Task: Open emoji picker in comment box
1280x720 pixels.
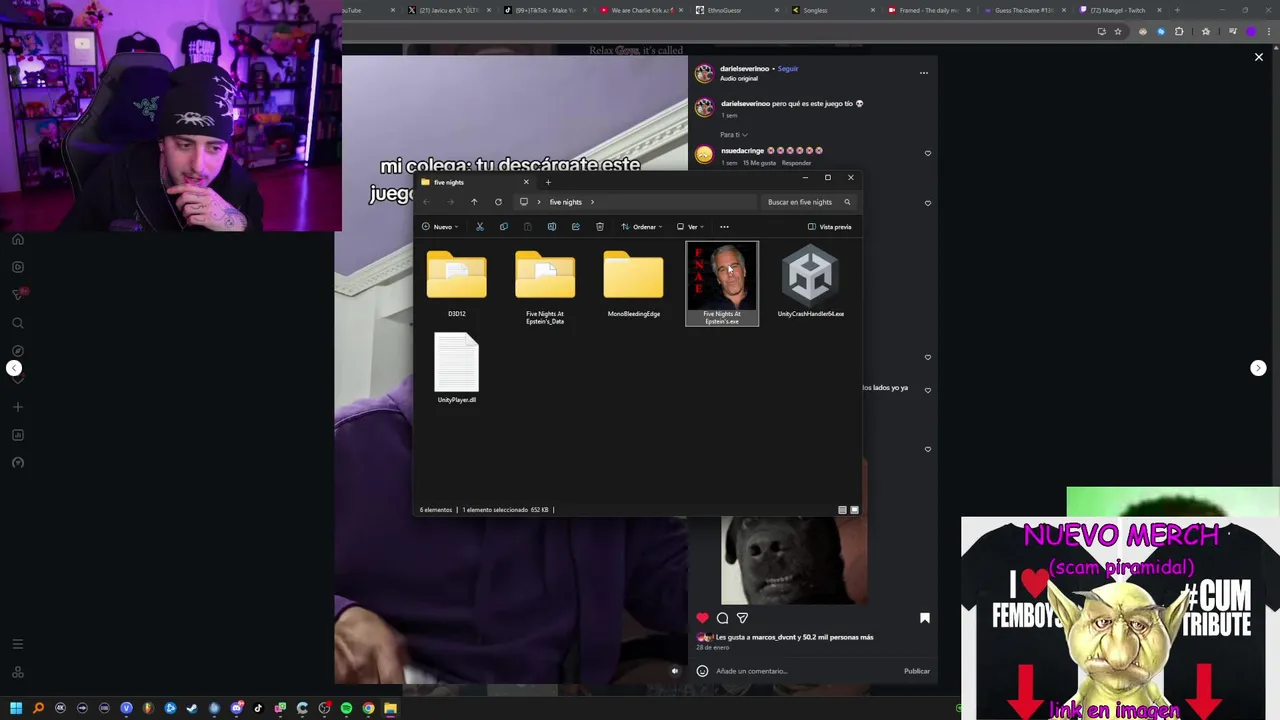Action: point(702,671)
